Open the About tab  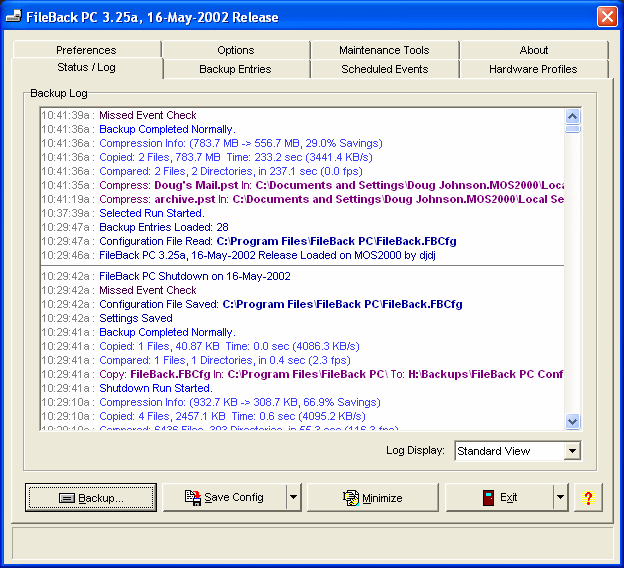[x=534, y=50]
